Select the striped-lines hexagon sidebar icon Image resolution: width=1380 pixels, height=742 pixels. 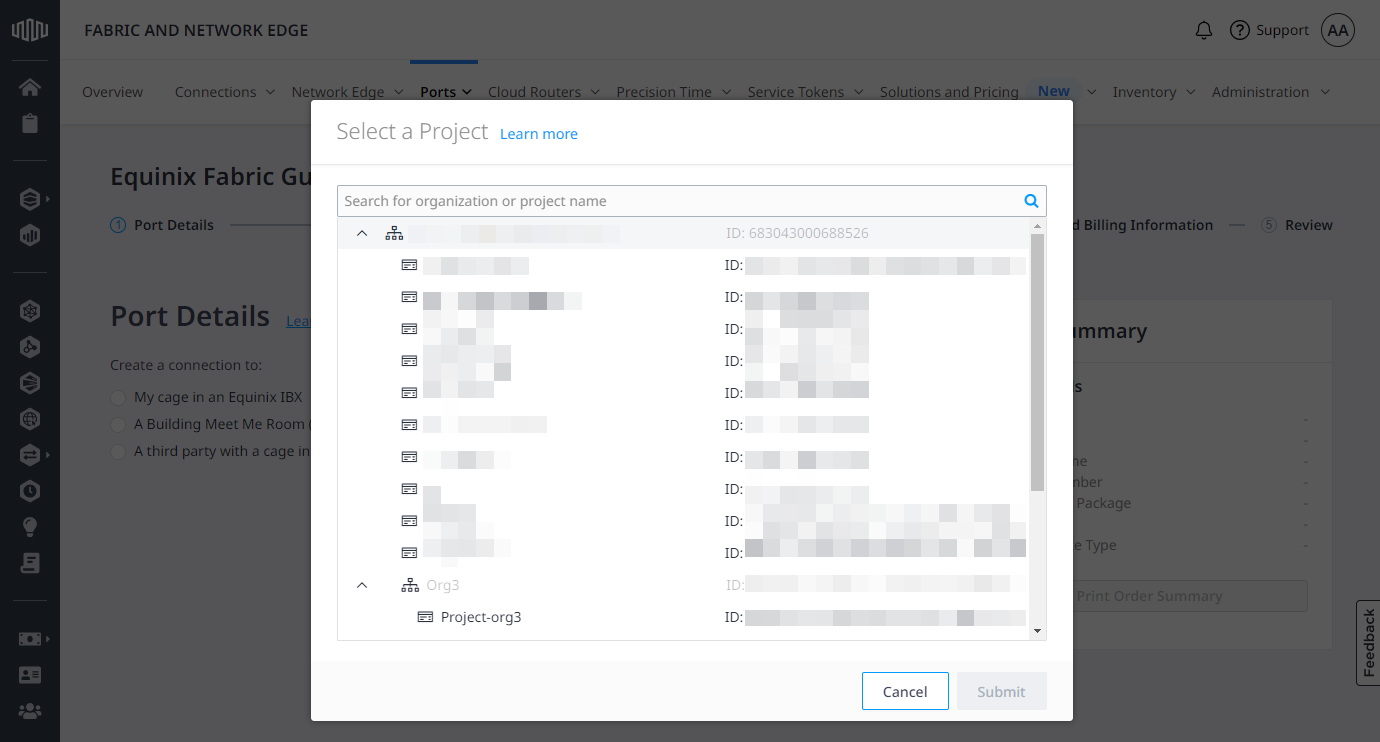point(30,383)
